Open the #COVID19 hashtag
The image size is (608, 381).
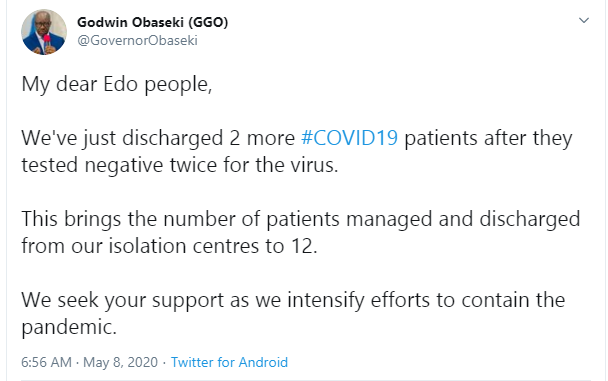pos(349,138)
